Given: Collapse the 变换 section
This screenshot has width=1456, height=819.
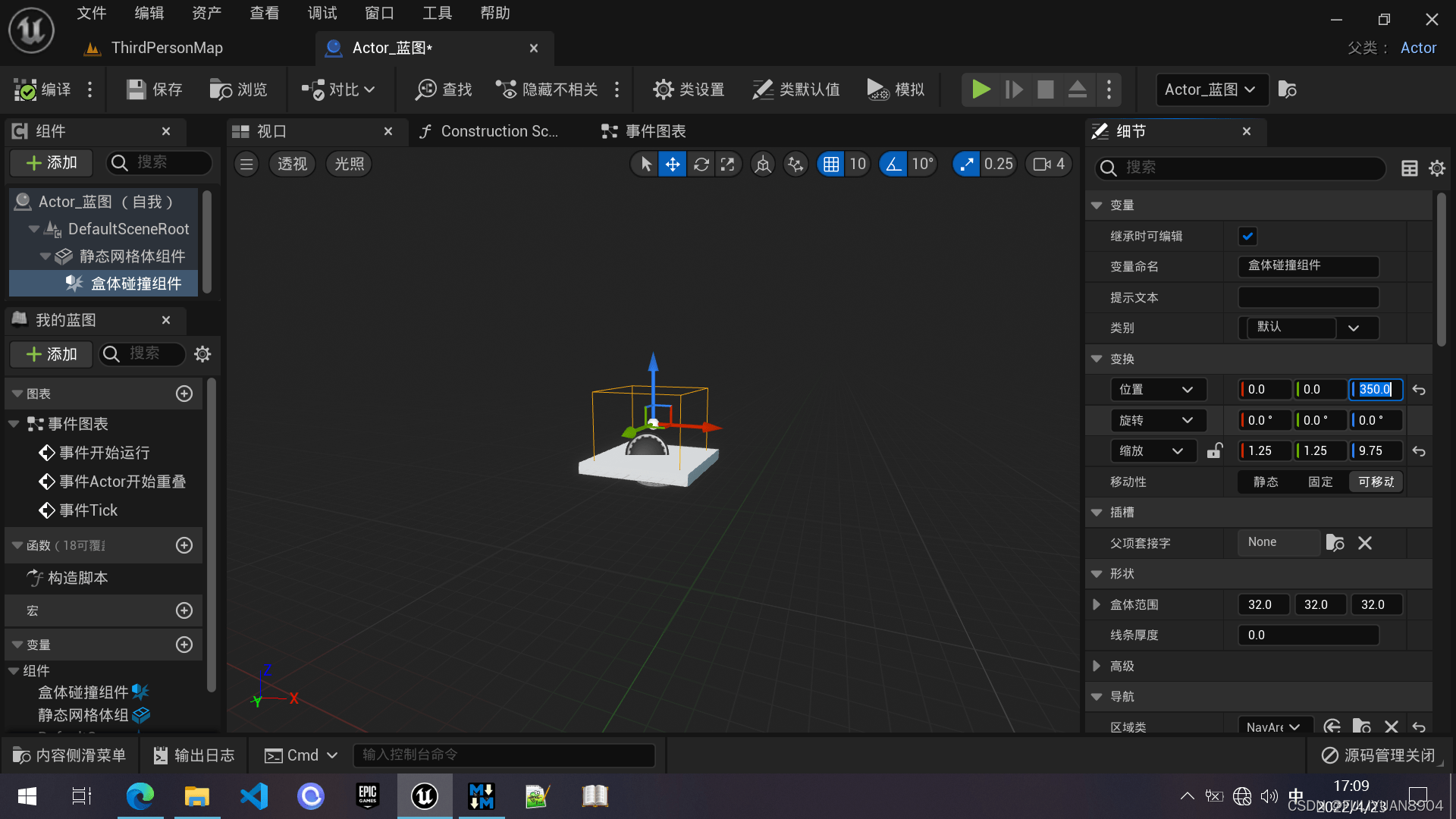Looking at the screenshot, I should click(x=1097, y=359).
